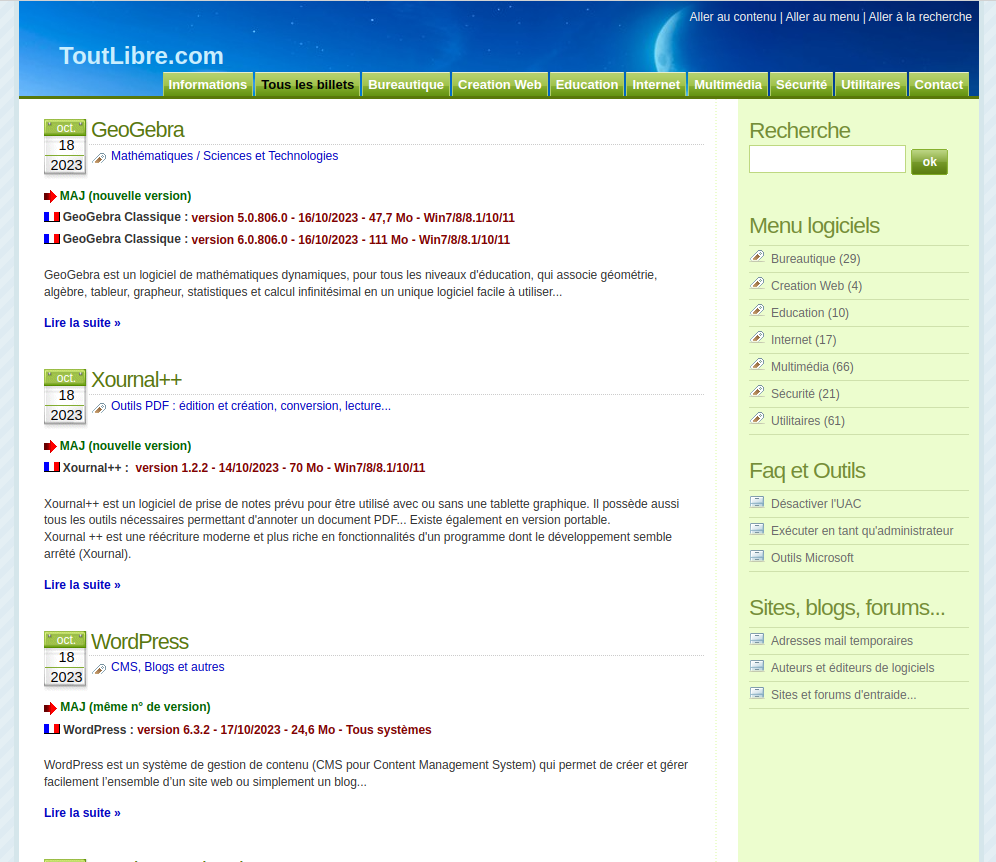Click the tag icon beside CMS, Blogs et autres

click(x=99, y=669)
